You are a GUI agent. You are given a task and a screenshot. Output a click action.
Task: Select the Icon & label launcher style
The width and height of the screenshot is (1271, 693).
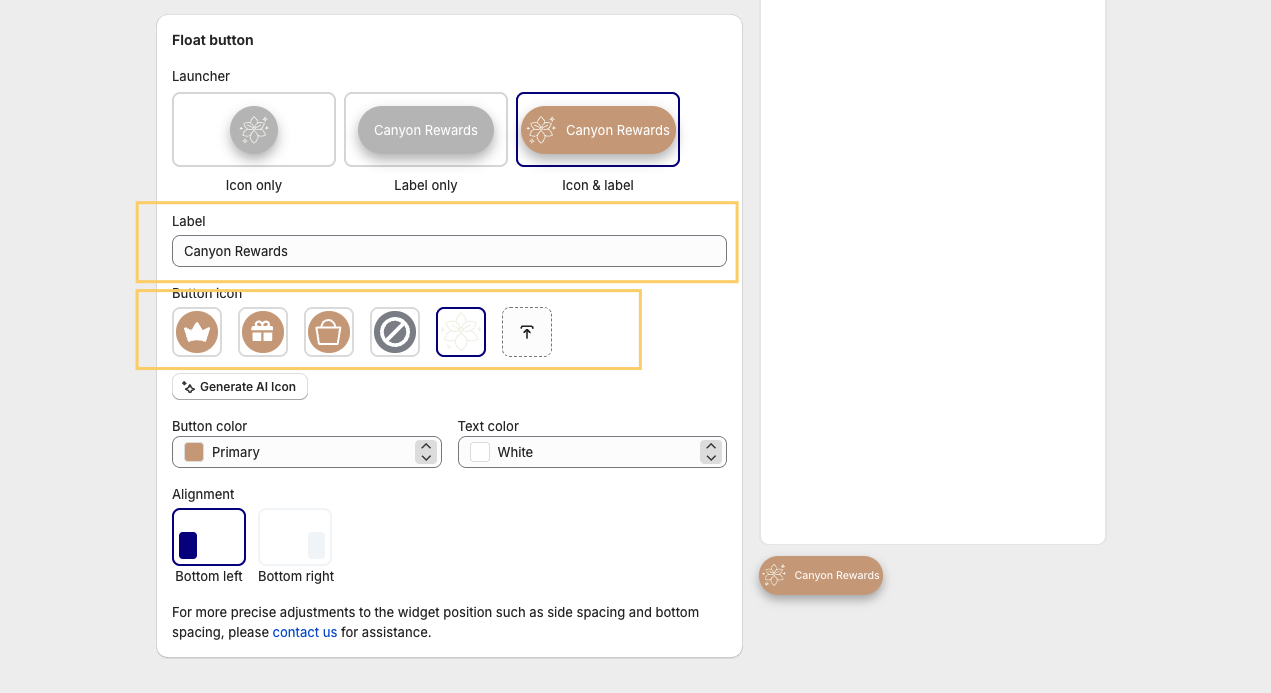click(x=598, y=130)
